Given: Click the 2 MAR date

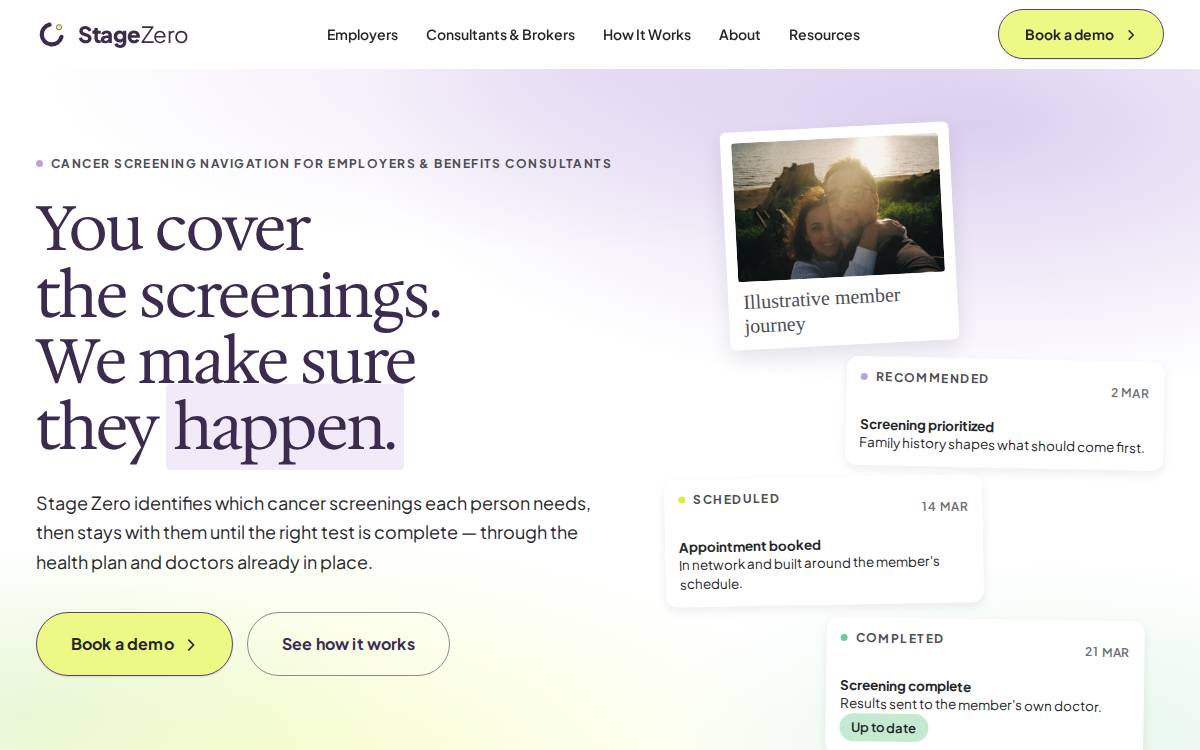Looking at the screenshot, I should (x=1130, y=393).
